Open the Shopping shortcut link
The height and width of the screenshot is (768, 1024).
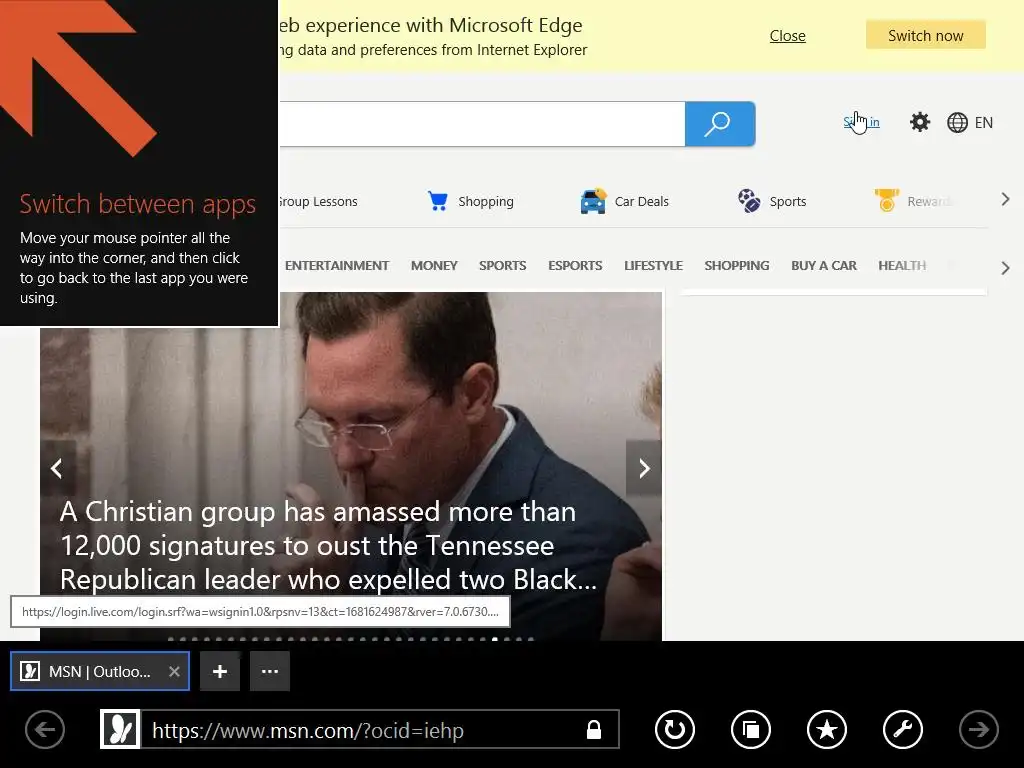pos(470,201)
